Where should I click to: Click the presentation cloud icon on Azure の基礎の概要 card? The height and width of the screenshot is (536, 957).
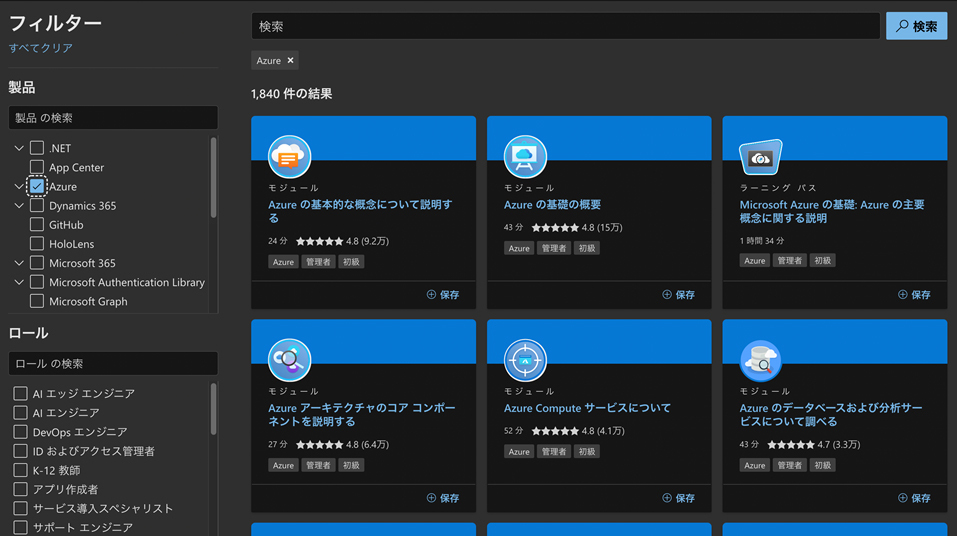(525, 157)
